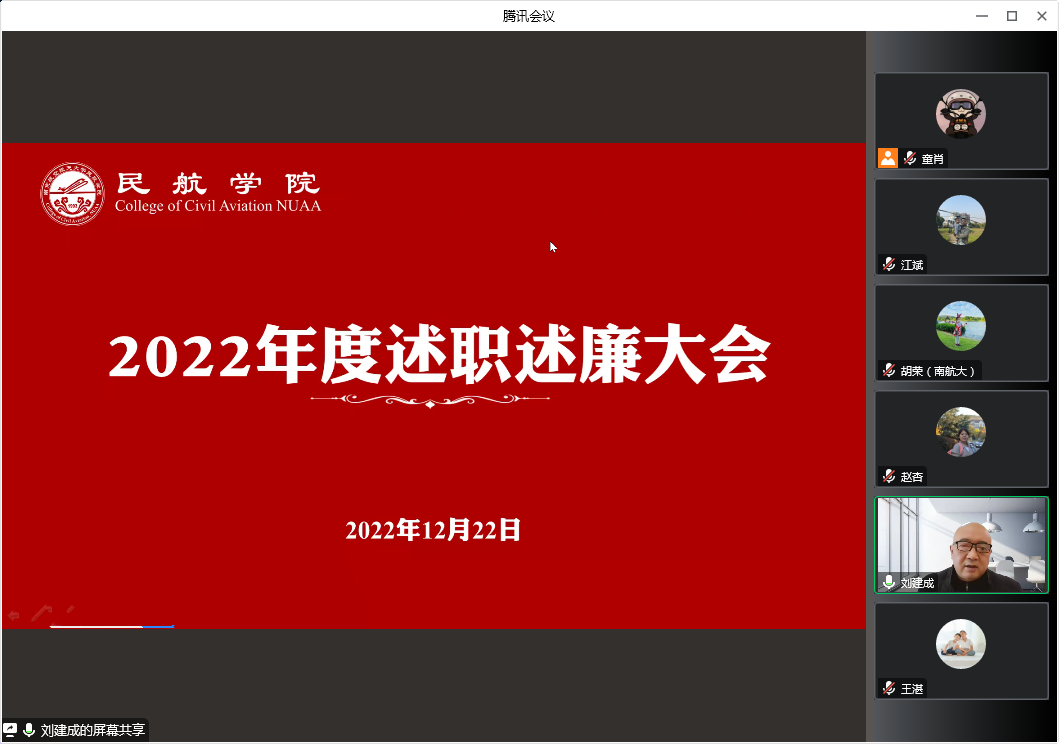The width and height of the screenshot is (1059, 744).
Task: Click the screen share icon at bottom left
Action: coord(10,730)
